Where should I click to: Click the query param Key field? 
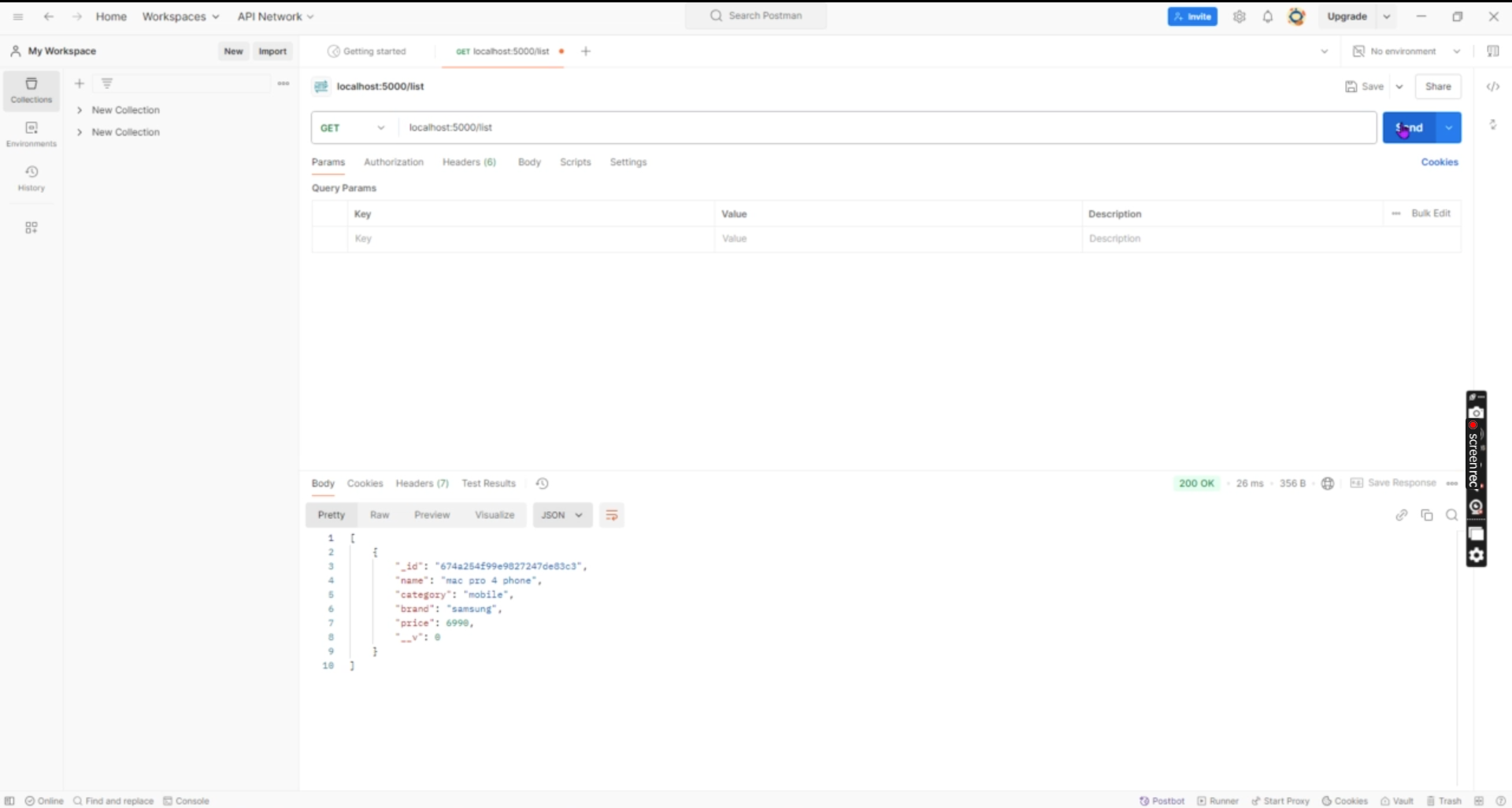pyautogui.click(x=531, y=239)
